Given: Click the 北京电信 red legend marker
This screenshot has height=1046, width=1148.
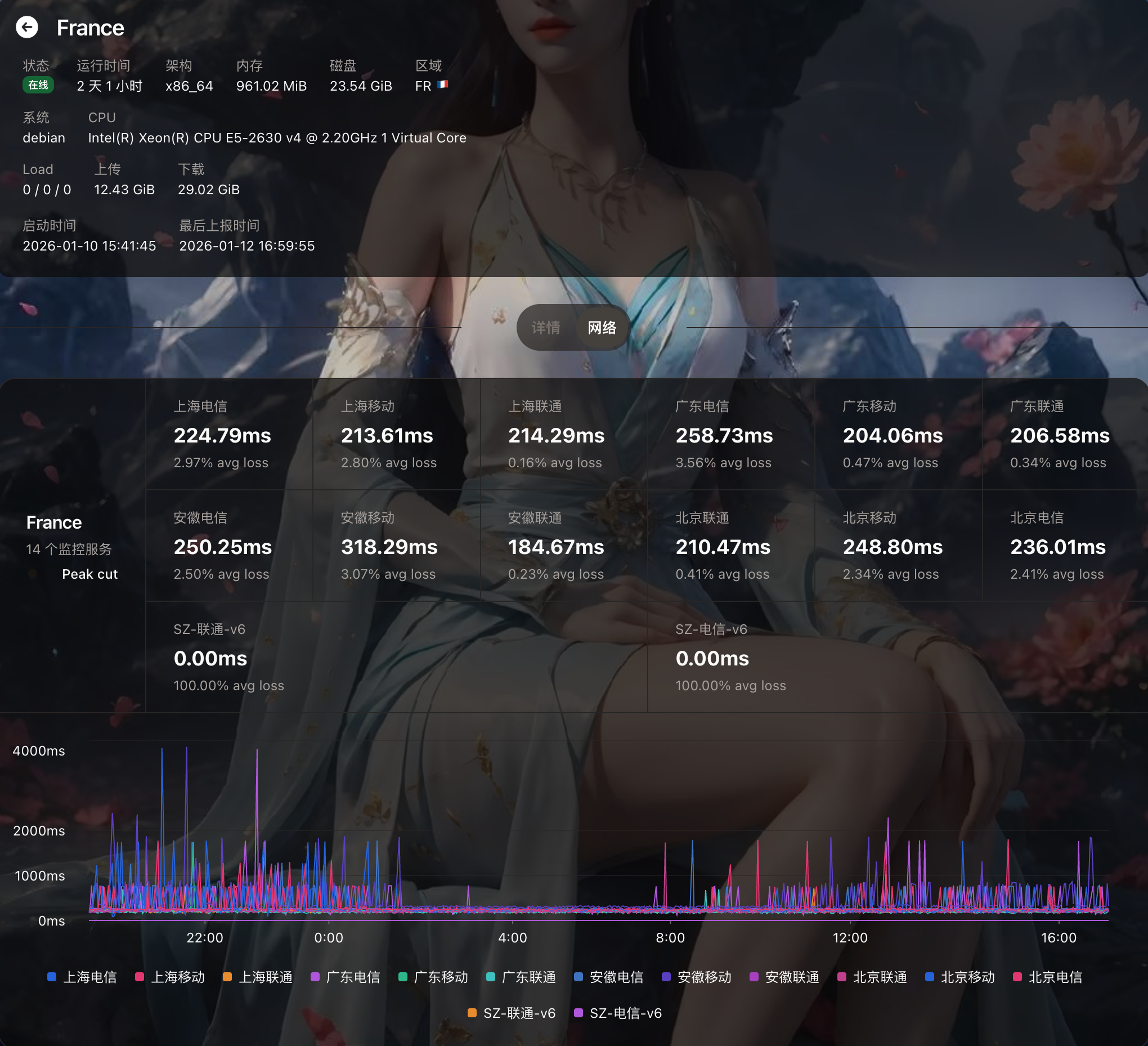Looking at the screenshot, I should 1017,977.
